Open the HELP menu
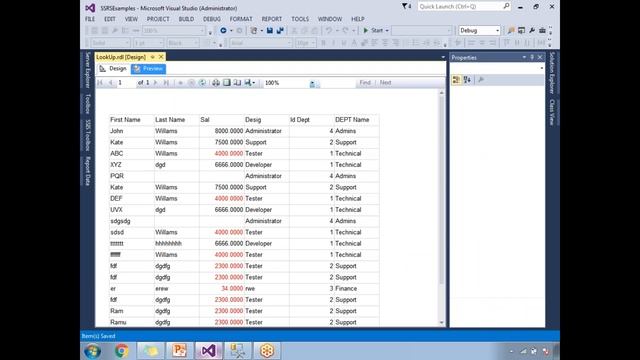The image size is (640, 360). point(358,19)
